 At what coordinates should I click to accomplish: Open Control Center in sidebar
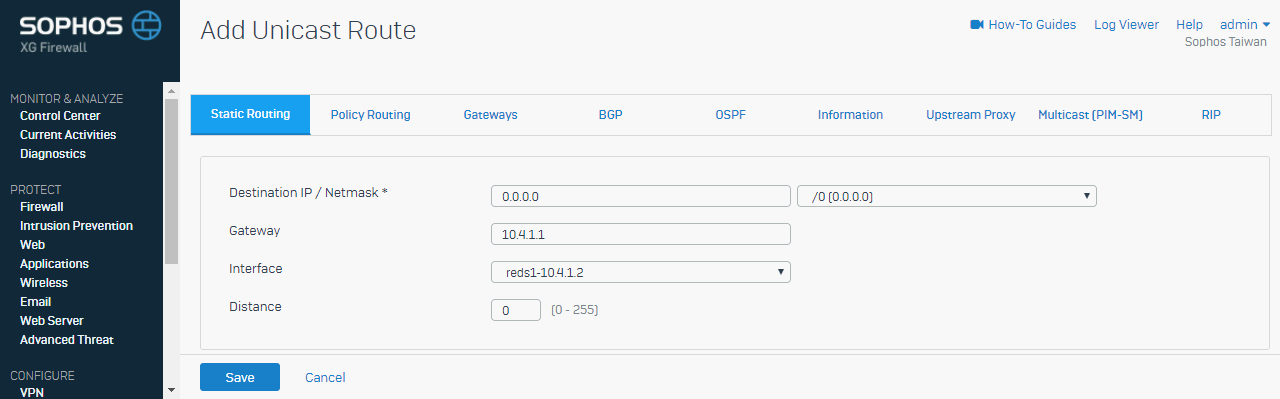click(60, 116)
